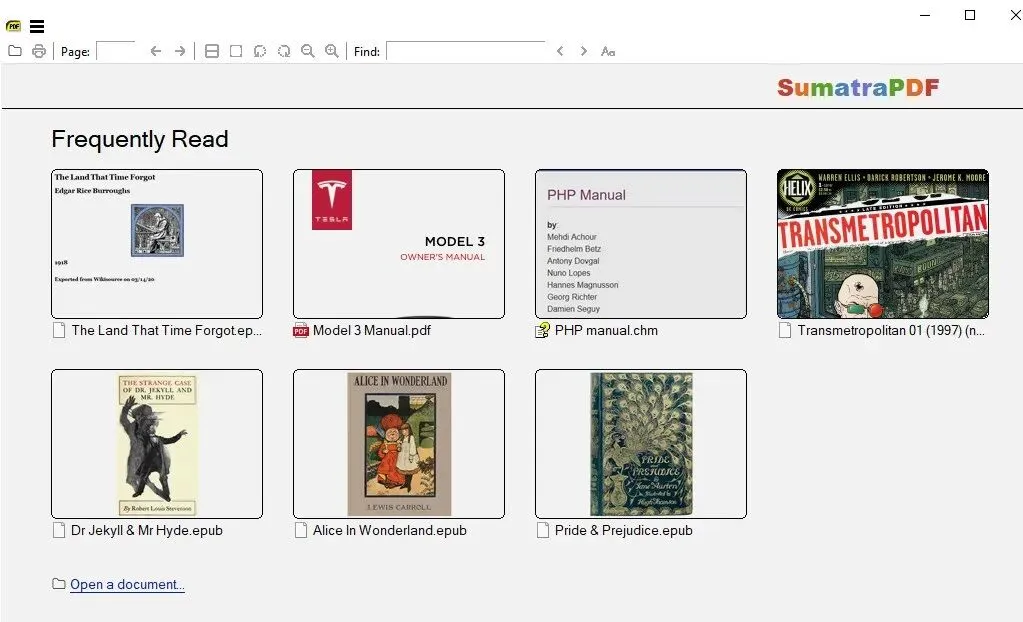Click 'Pride & Prejudice.epub' file name
The height and width of the screenshot is (622, 1023).
(624, 530)
